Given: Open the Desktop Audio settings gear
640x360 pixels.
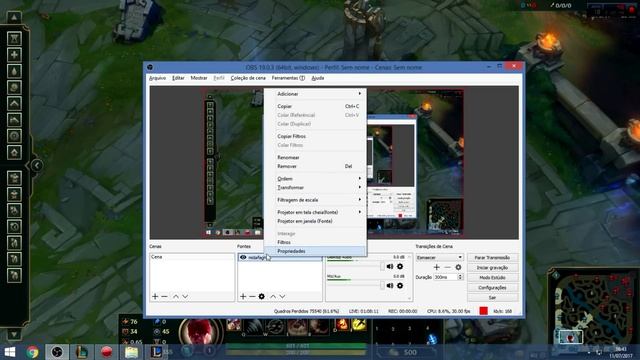Looking at the screenshot, I should [400, 267].
